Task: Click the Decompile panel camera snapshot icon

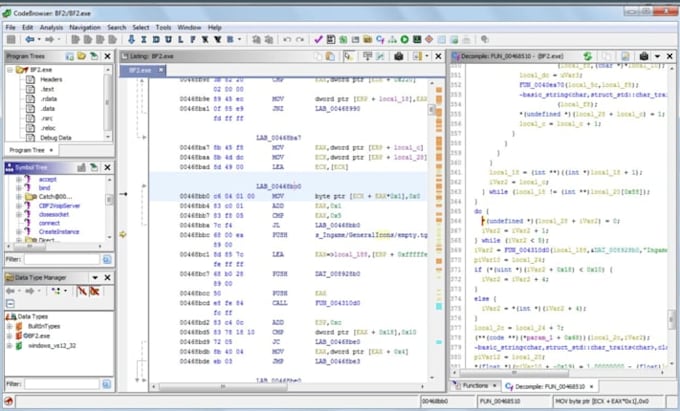Action: pyautogui.click(x=644, y=56)
